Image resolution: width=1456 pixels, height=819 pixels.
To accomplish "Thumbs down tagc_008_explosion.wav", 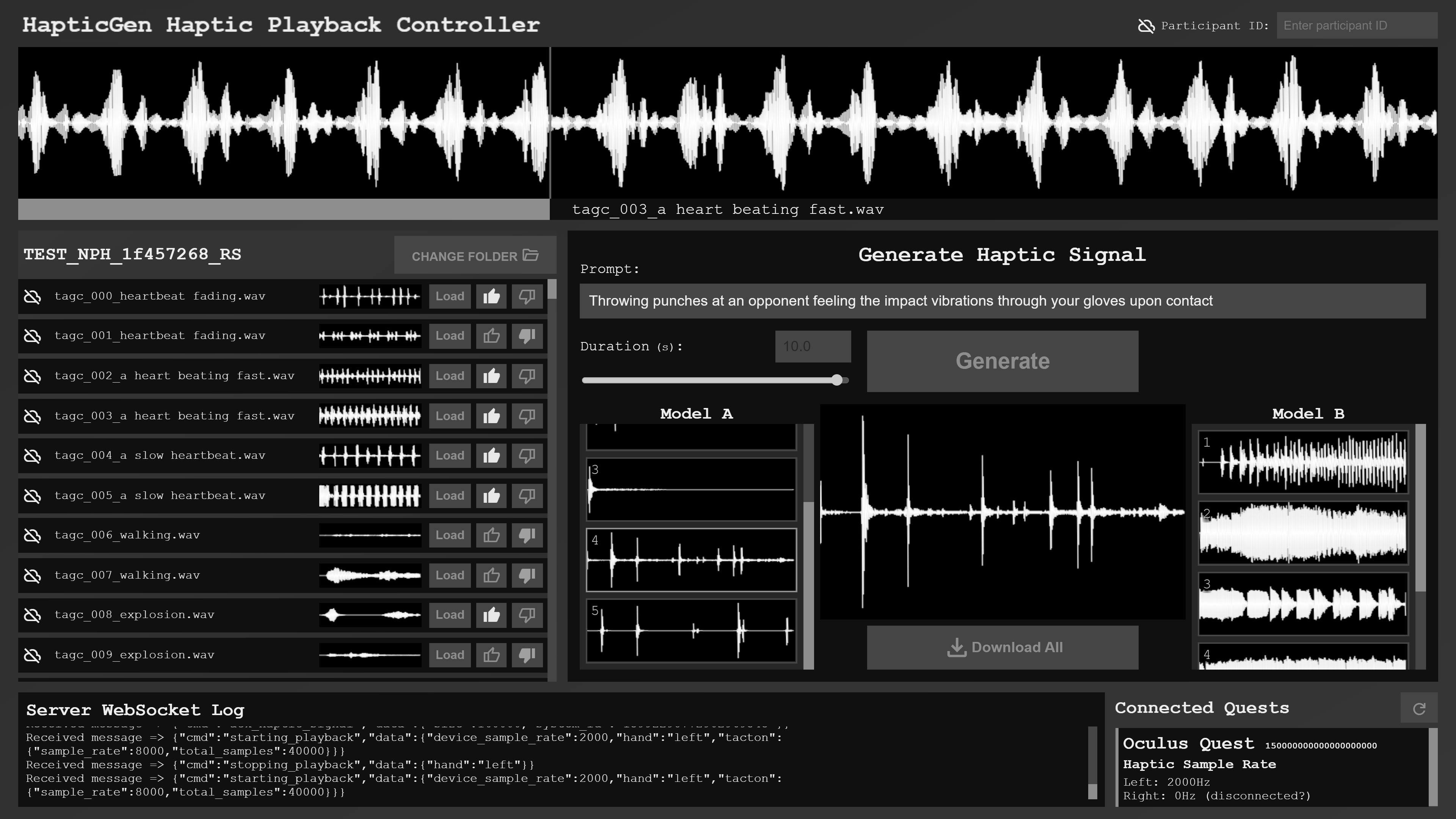I will click(527, 615).
